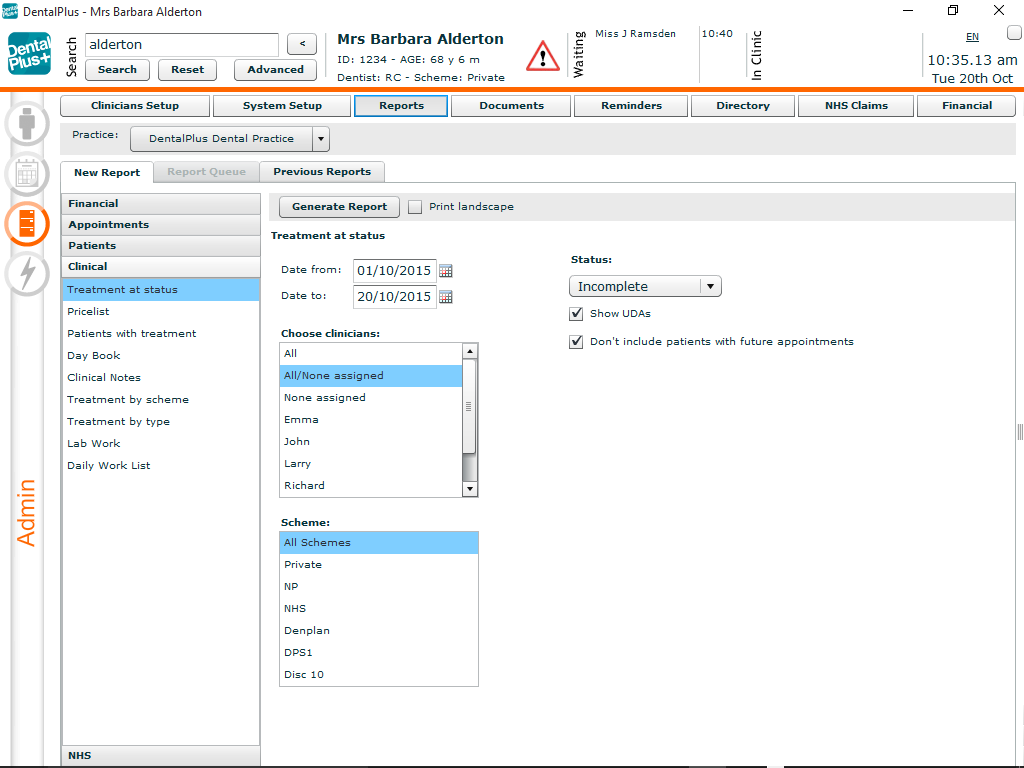The image size is (1024, 768).
Task: Select Treatment by type report
Action: point(161,422)
